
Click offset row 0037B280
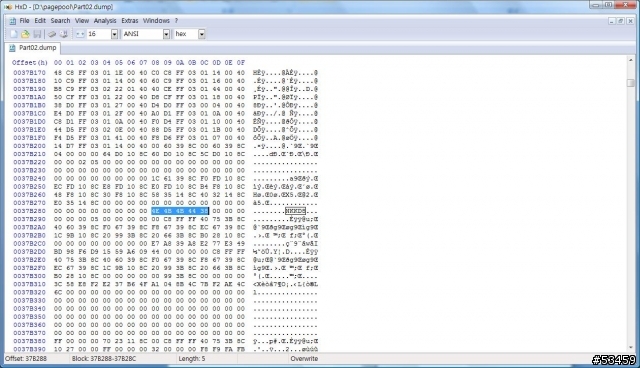(29, 211)
